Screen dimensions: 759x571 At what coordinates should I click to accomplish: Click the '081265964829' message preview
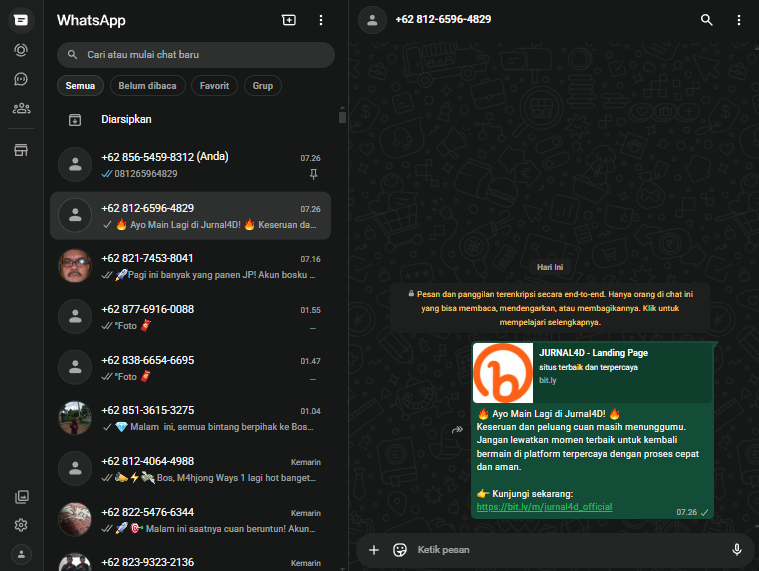pos(146,174)
